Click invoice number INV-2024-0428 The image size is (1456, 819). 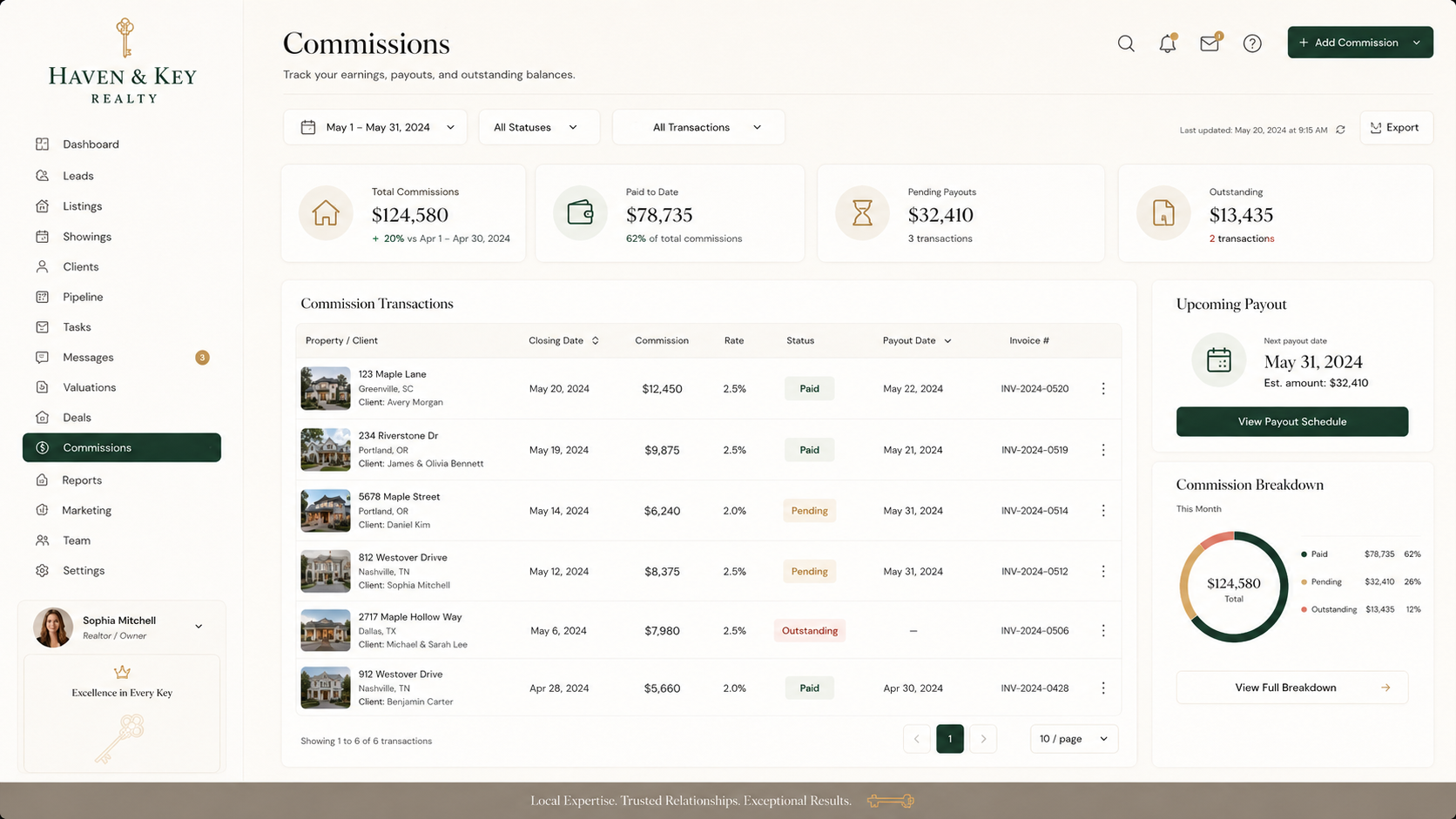click(1035, 688)
